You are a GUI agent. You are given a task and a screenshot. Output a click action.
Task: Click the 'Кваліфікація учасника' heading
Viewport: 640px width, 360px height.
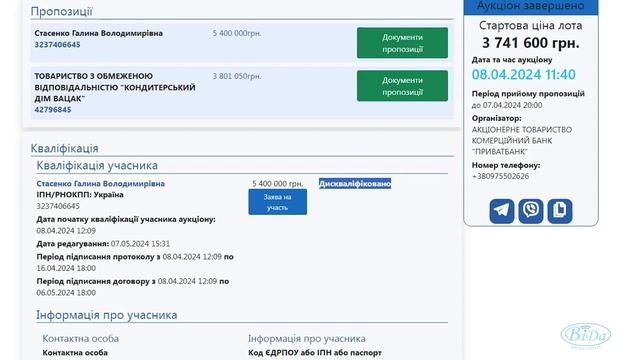(x=97, y=165)
